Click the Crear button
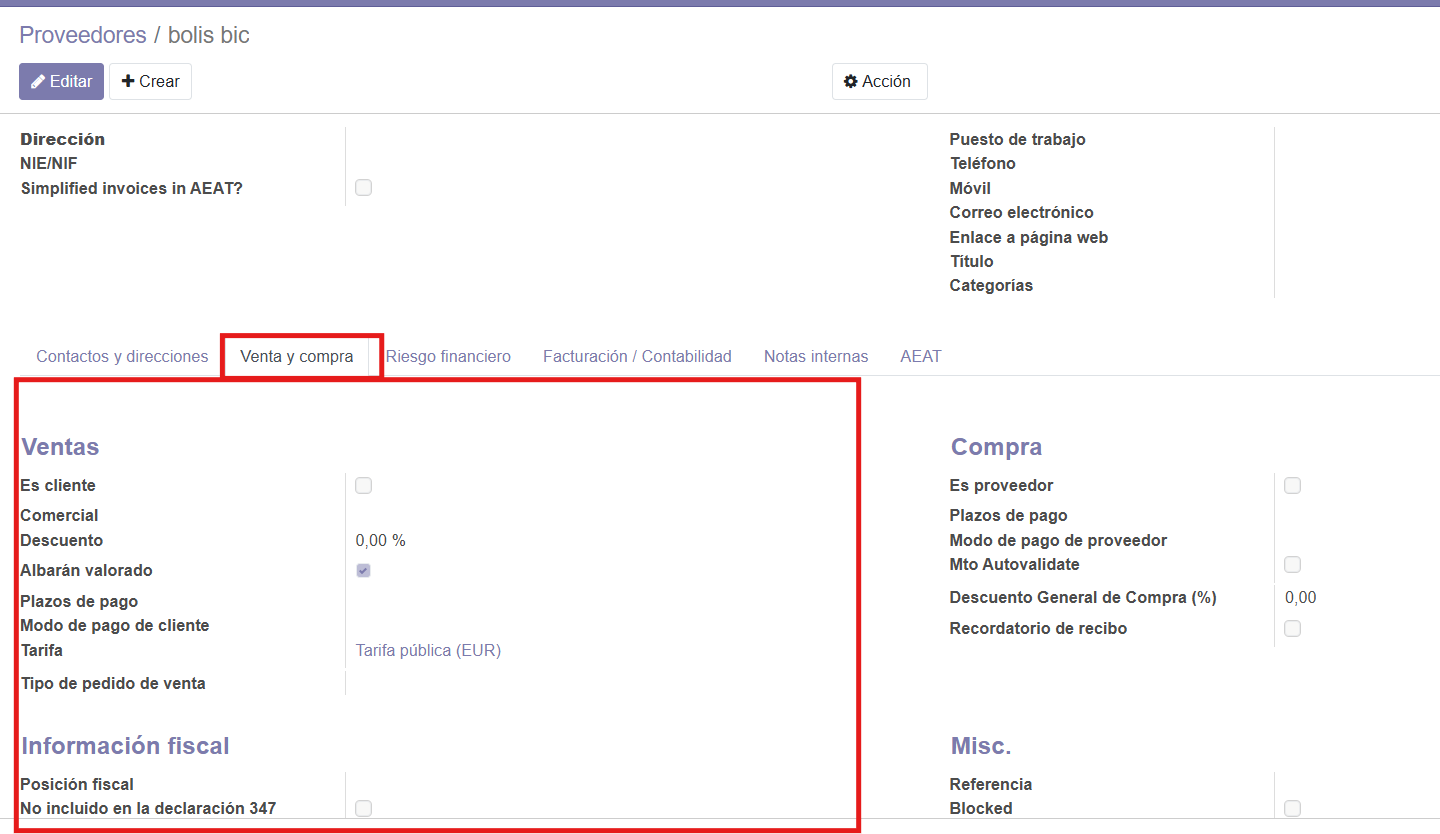The width and height of the screenshot is (1440, 834). (x=150, y=82)
